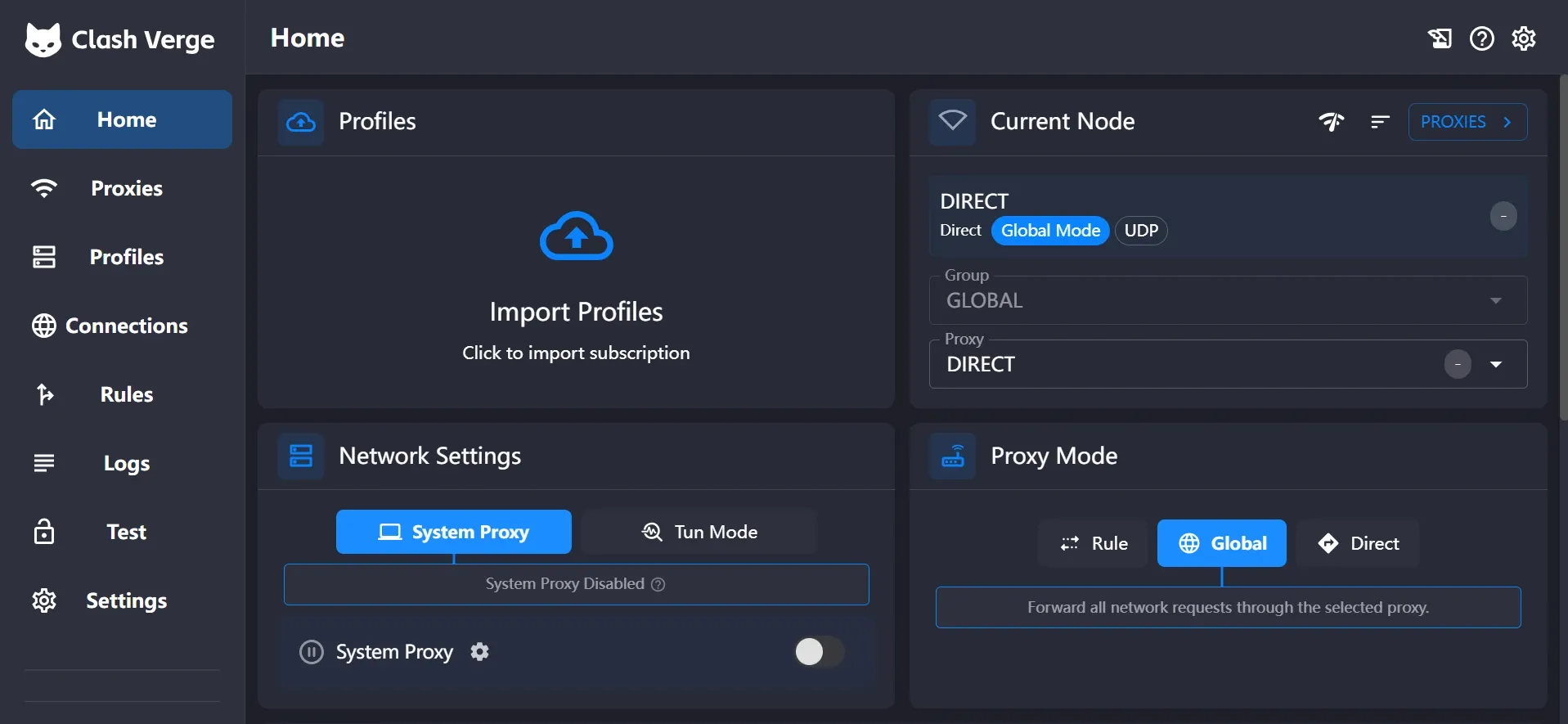Click the Global mode description text box
Screen dimensions: 1568x724
[x=1228, y=607]
